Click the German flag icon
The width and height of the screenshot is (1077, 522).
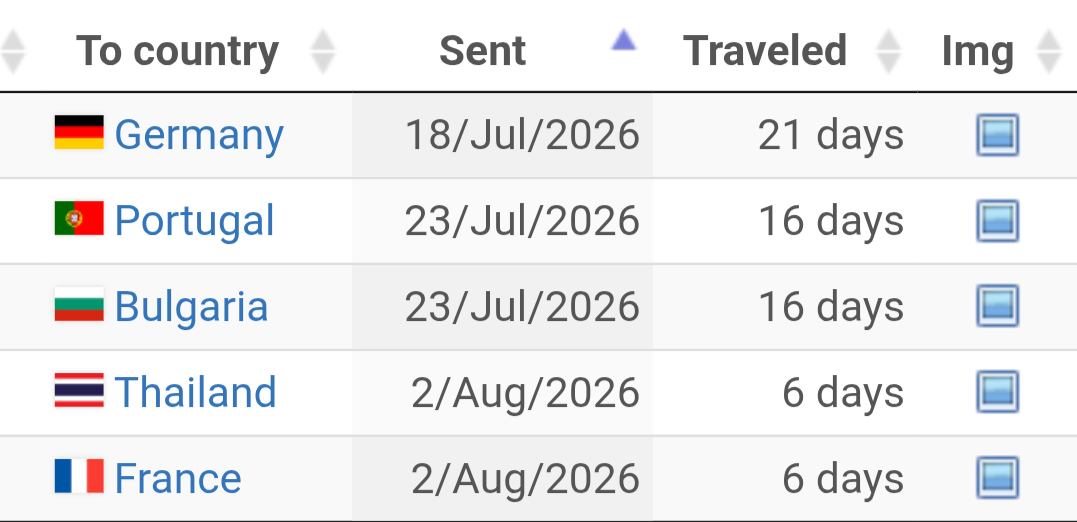tap(79, 133)
